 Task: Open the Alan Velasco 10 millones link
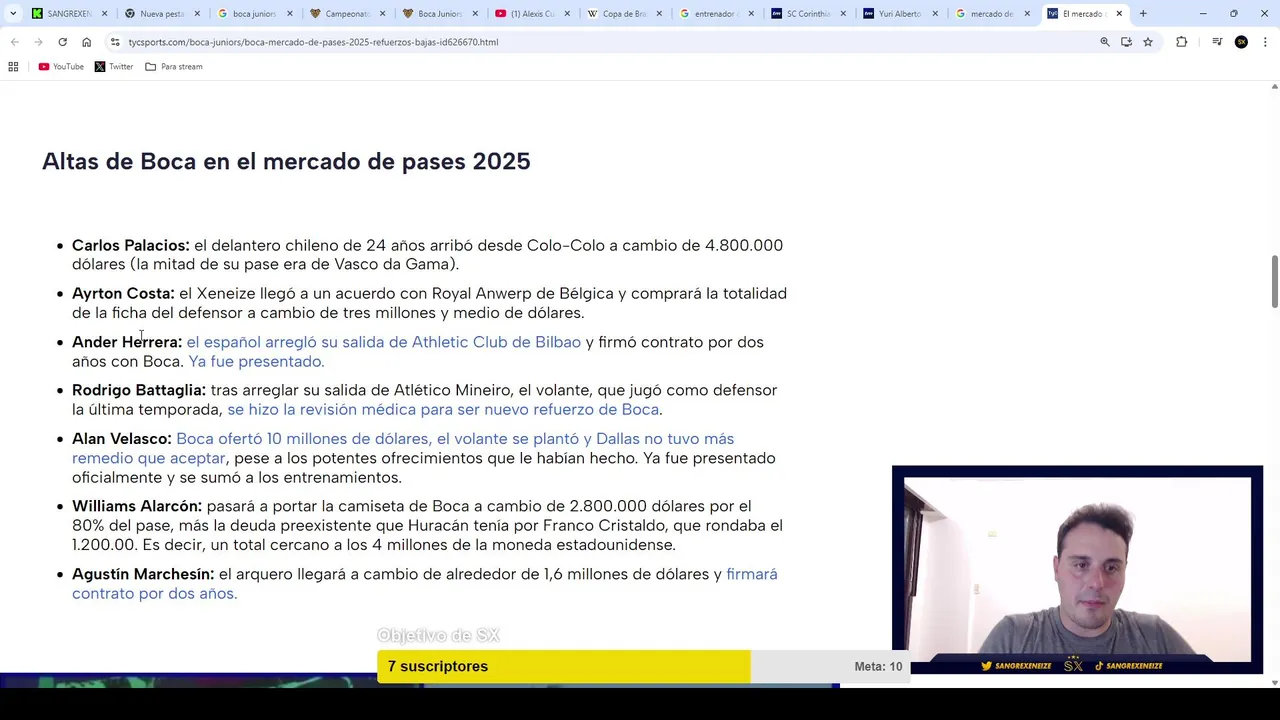[x=403, y=448]
